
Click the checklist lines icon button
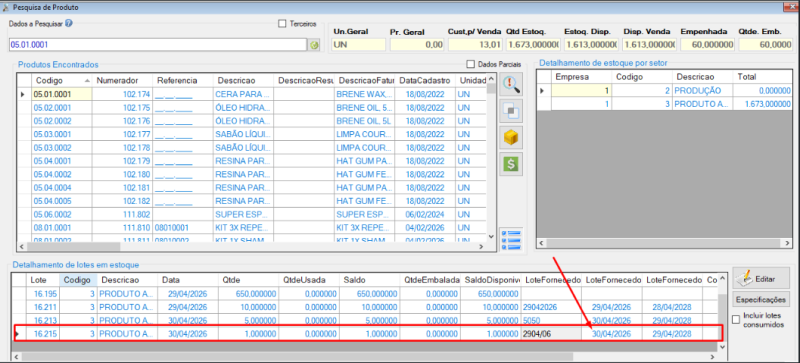click(511, 239)
